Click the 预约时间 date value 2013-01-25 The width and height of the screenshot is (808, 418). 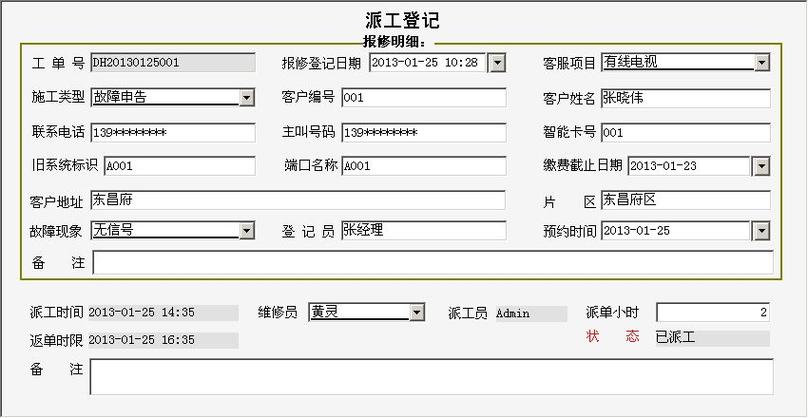click(x=678, y=231)
